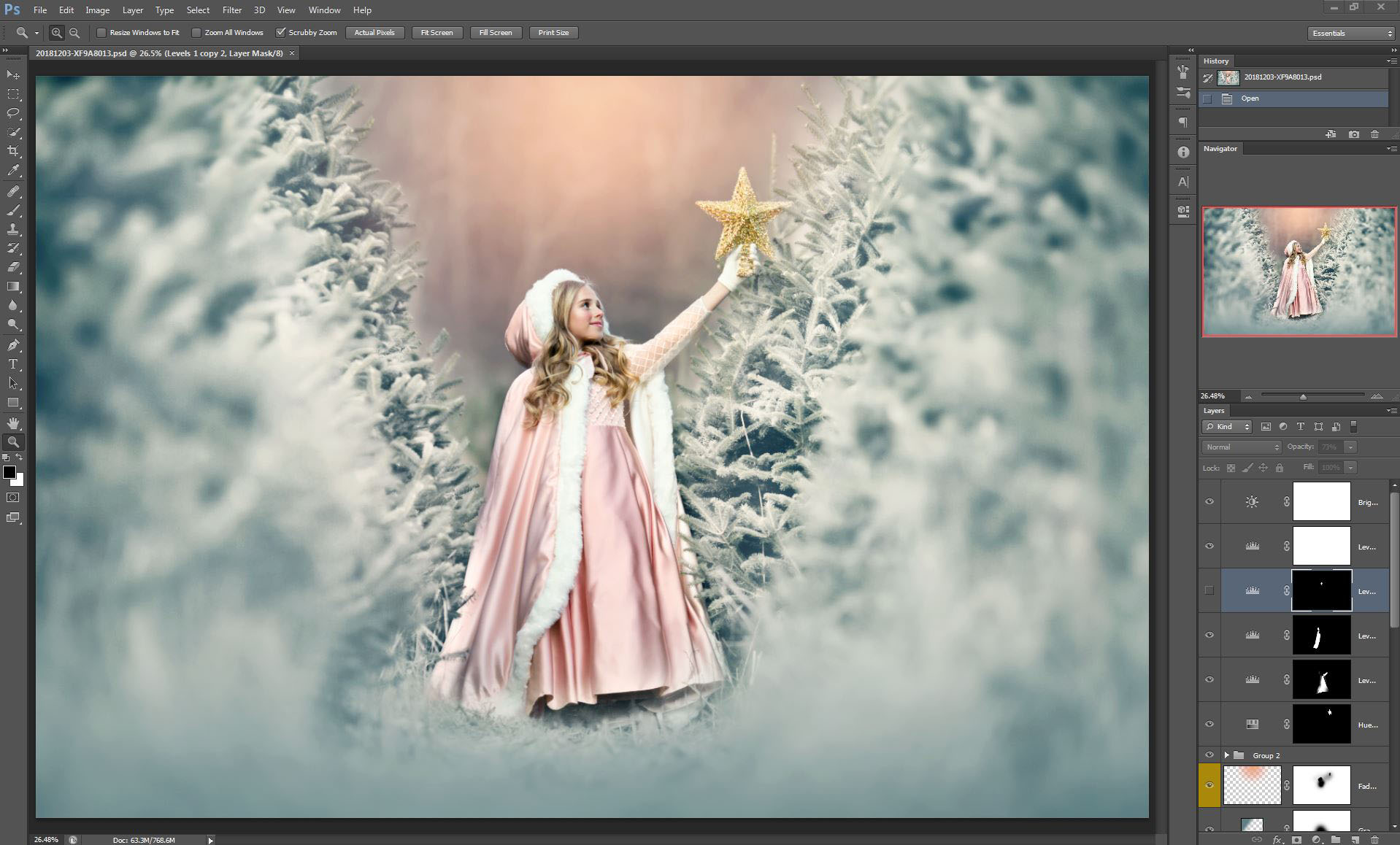Screen dimensions: 1400x845
Task: Click the zoom out magnifier icon
Action: tap(74, 33)
